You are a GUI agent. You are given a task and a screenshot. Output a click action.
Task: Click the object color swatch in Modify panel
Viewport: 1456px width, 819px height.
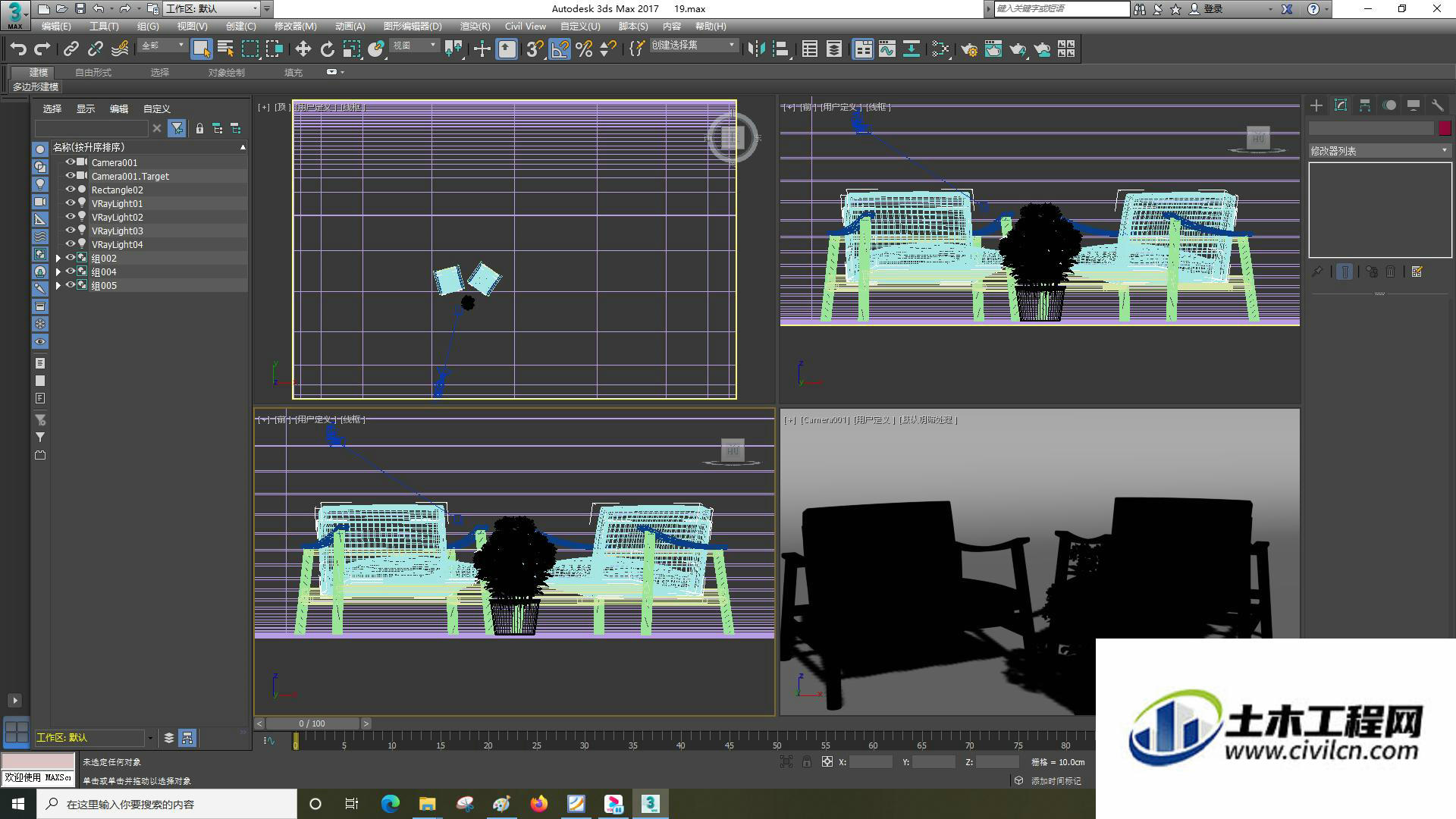[x=1445, y=128]
